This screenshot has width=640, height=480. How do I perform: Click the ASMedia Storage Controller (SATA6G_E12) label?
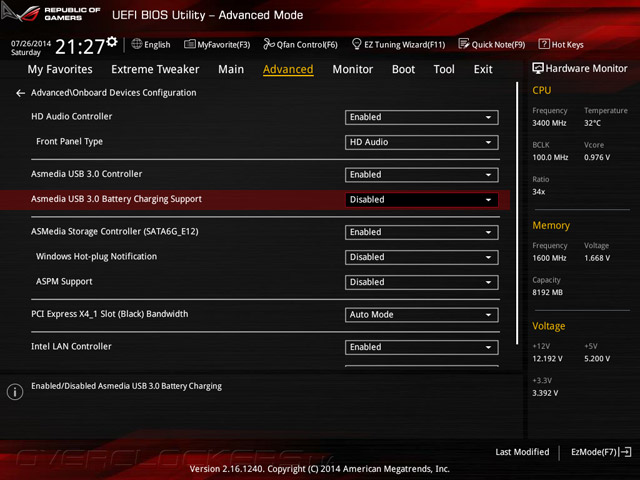tap(115, 231)
